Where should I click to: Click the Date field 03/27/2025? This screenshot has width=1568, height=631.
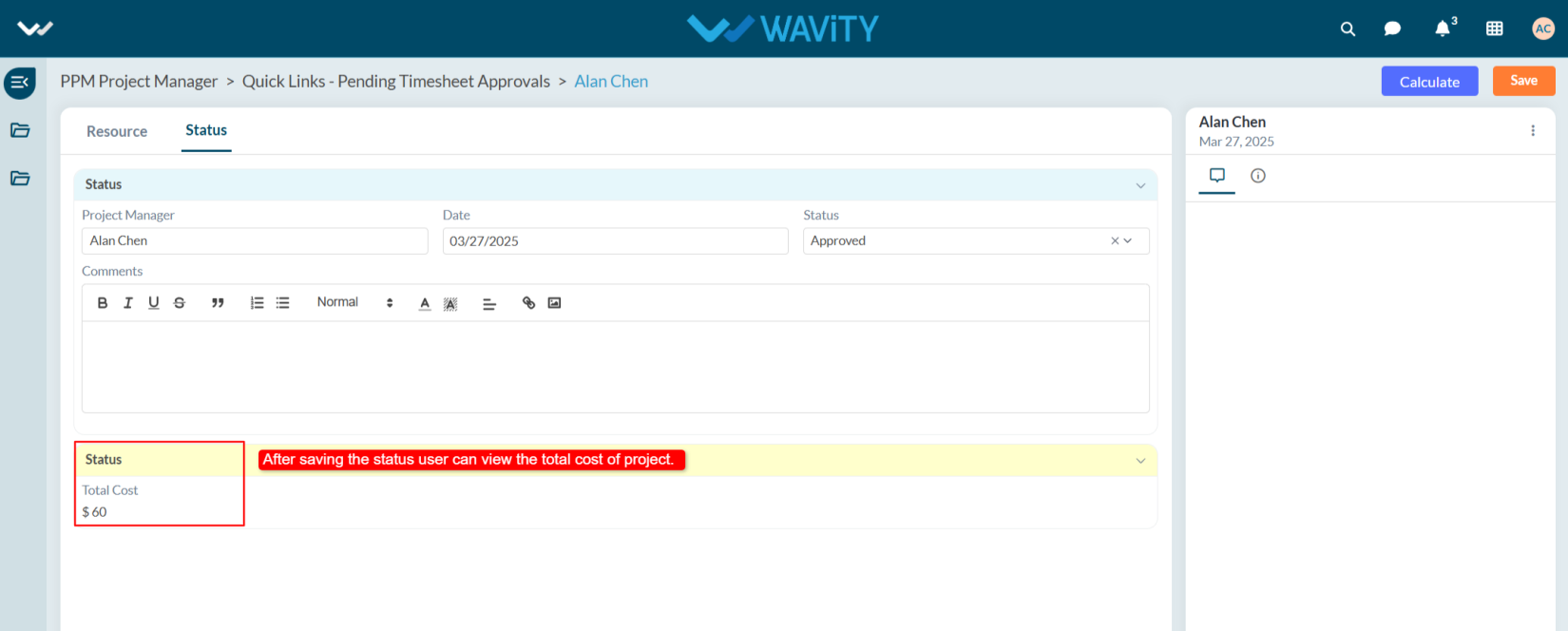[x=615, y=241]
